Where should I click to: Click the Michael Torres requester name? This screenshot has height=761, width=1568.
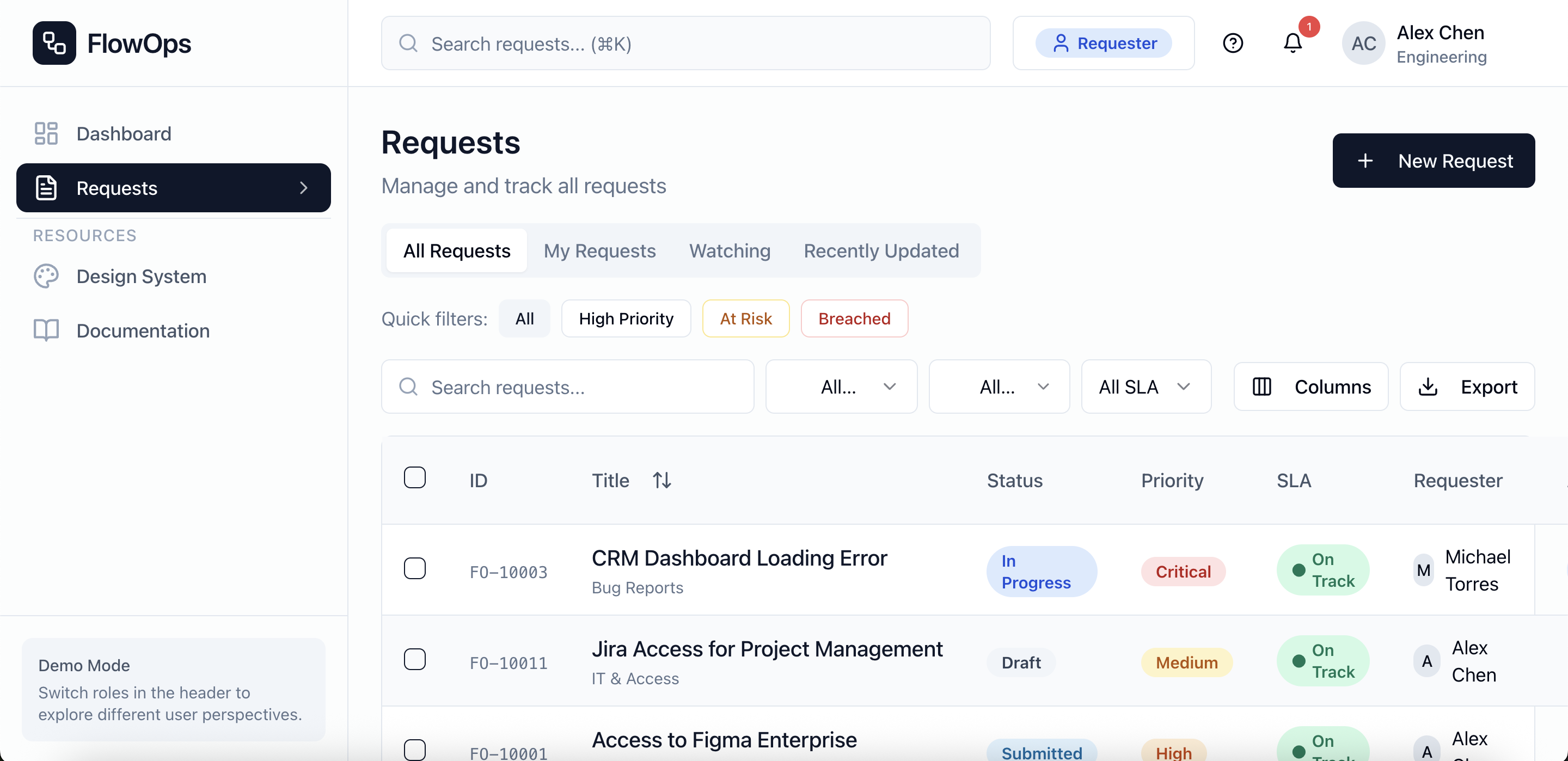pyautogui.click(x=1477, y=570)
